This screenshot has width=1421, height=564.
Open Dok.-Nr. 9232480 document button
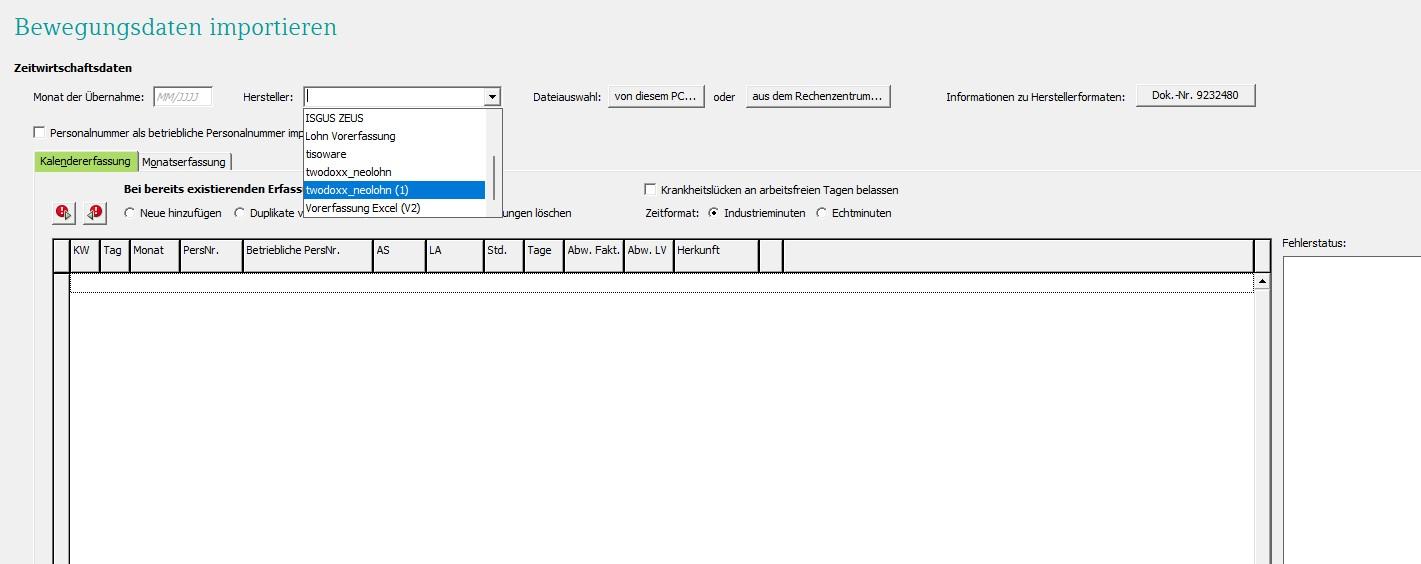[x=1195, y=95]
